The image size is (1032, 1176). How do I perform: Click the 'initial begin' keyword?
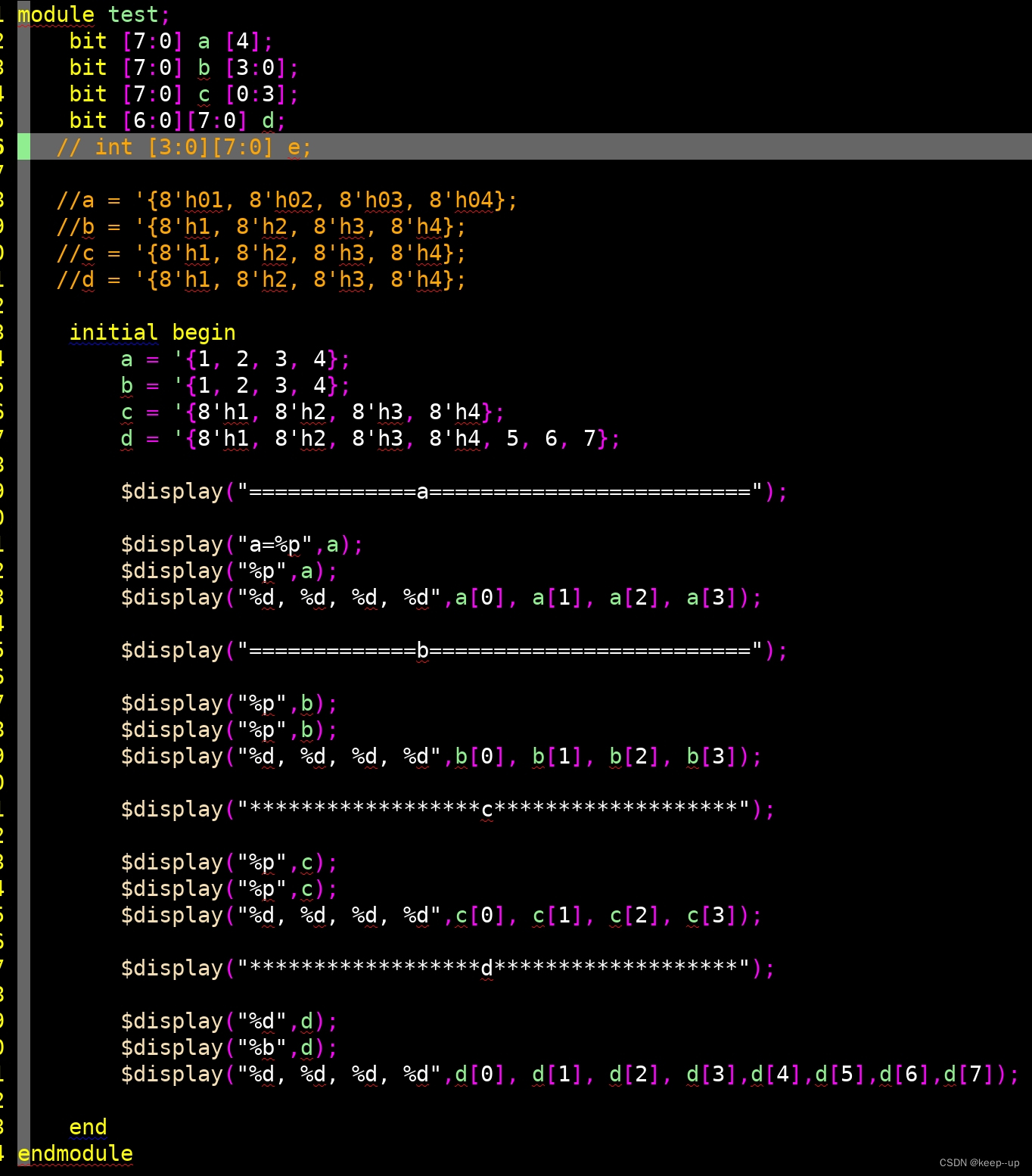pos(151,331)
